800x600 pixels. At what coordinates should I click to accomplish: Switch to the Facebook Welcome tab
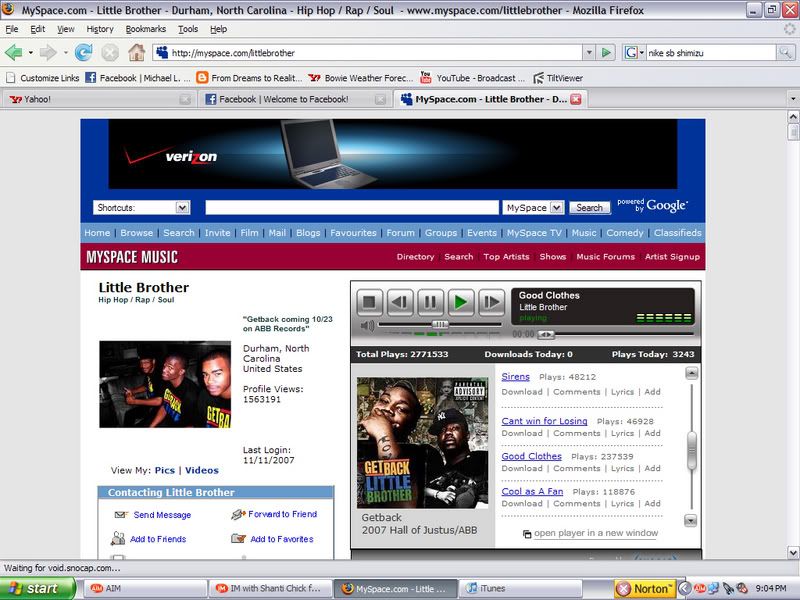(294, 99)
